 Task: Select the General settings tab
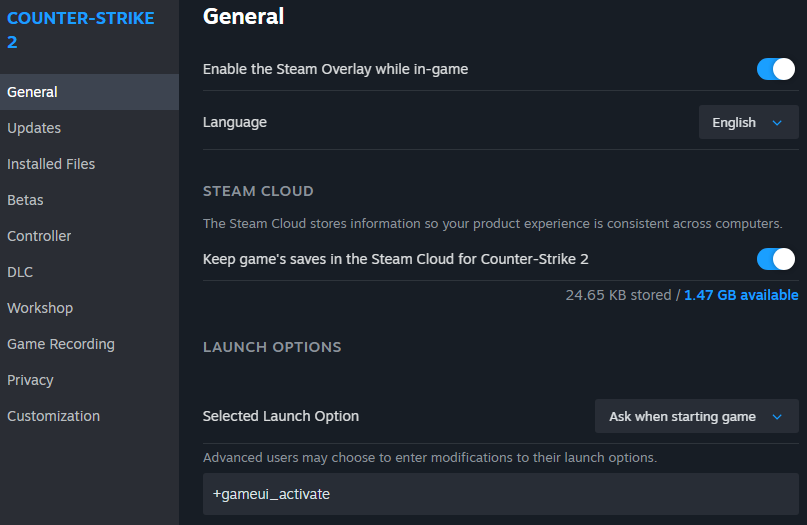point(33,92)
